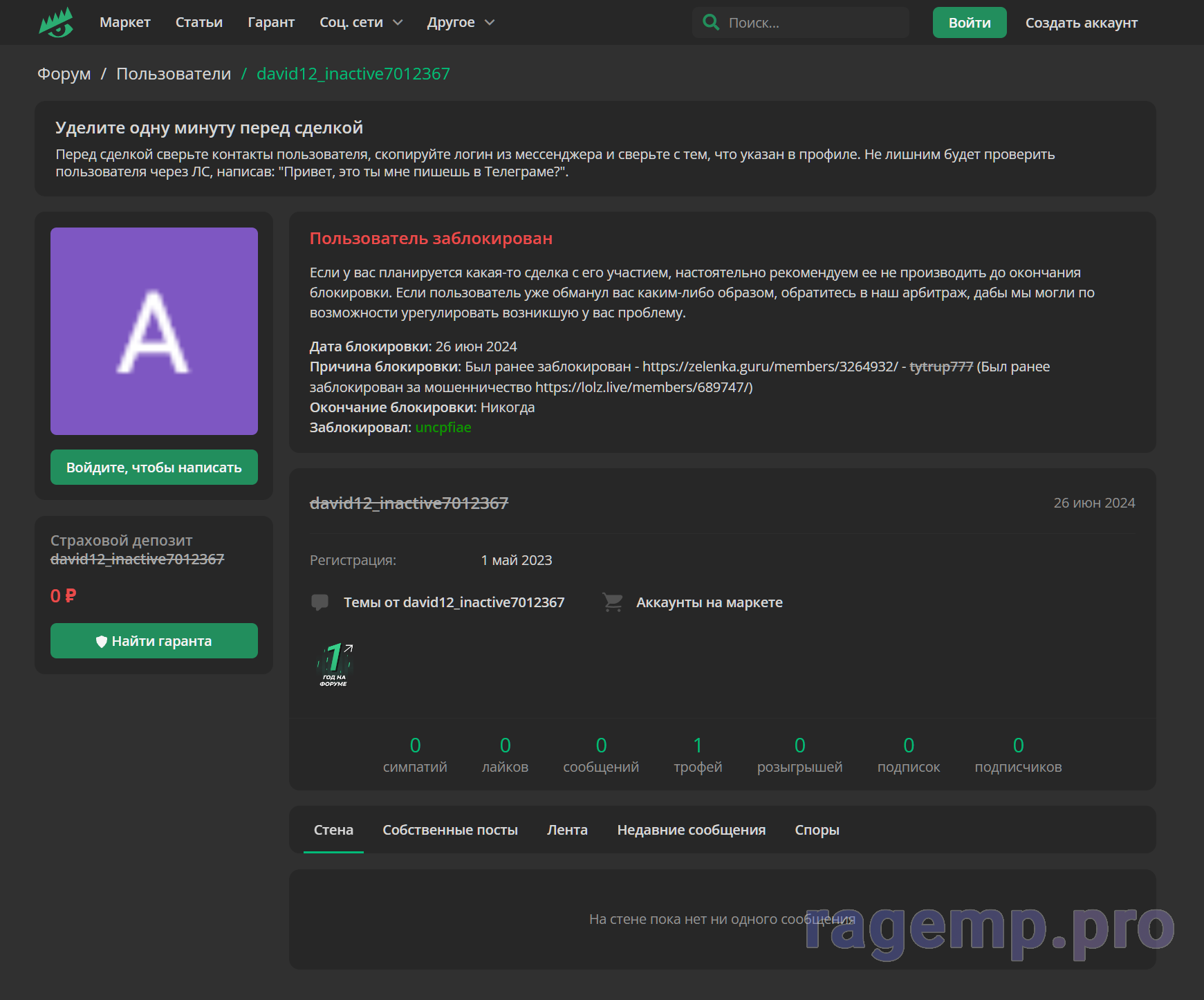Open the Недавние сообщения tab

tap(691, 830)
